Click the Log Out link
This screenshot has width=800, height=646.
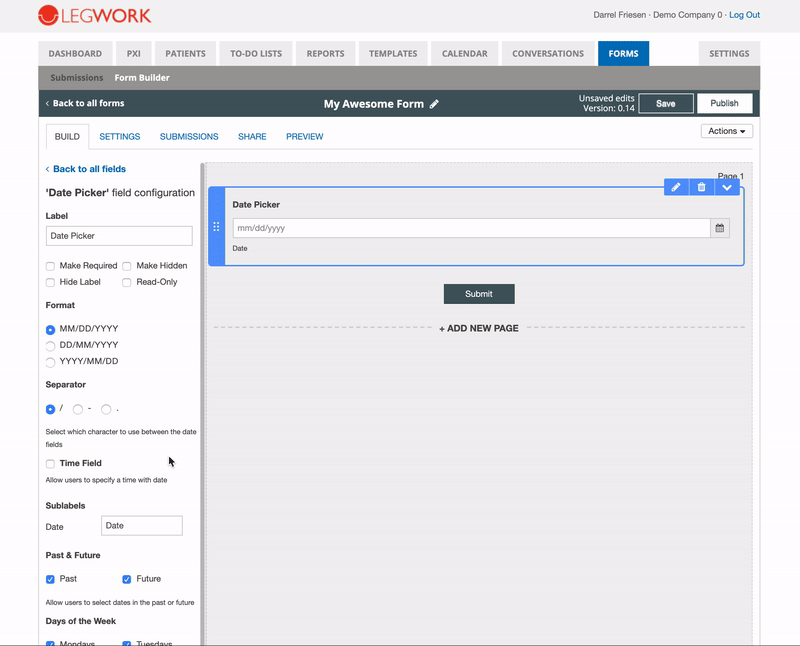tap(744, 15)
